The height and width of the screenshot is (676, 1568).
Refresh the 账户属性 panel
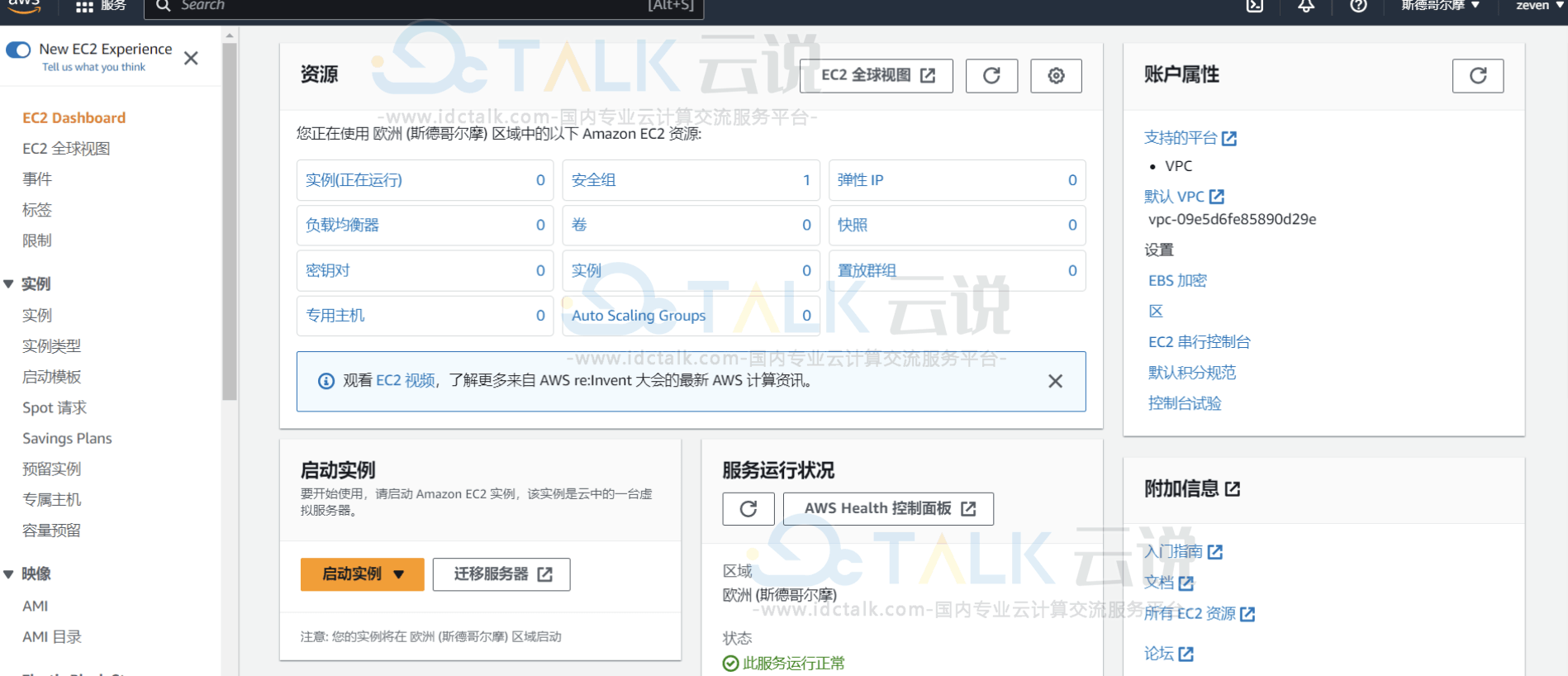pos(1478,75)
